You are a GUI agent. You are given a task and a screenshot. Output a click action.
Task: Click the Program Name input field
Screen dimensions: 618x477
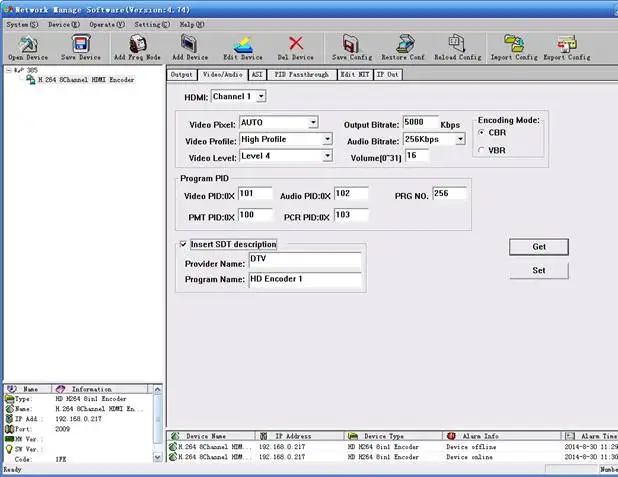(x=304, y=279)
